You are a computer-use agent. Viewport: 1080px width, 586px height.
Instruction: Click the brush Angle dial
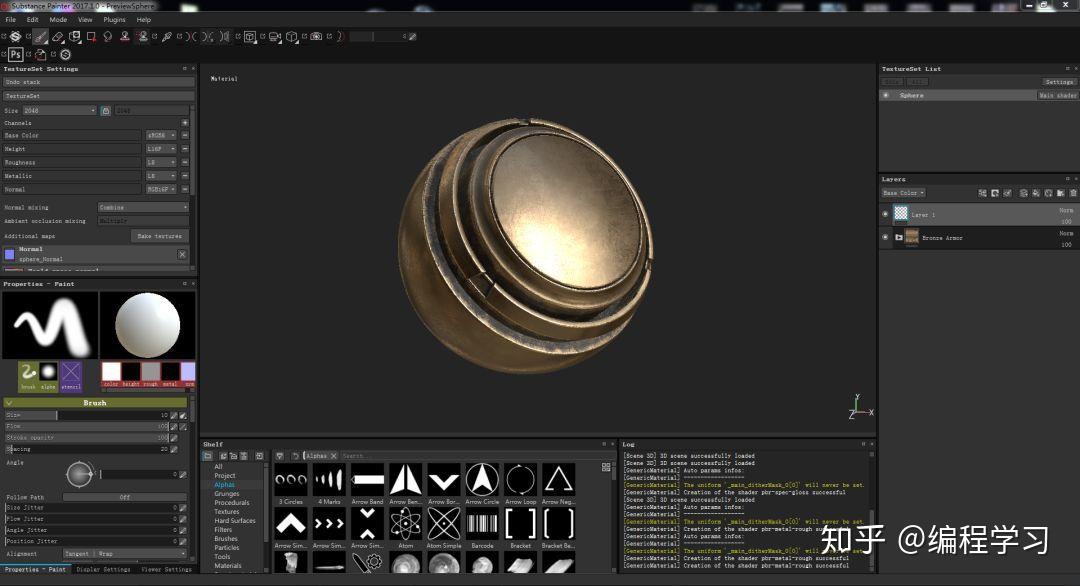click(x=79, y=474)
